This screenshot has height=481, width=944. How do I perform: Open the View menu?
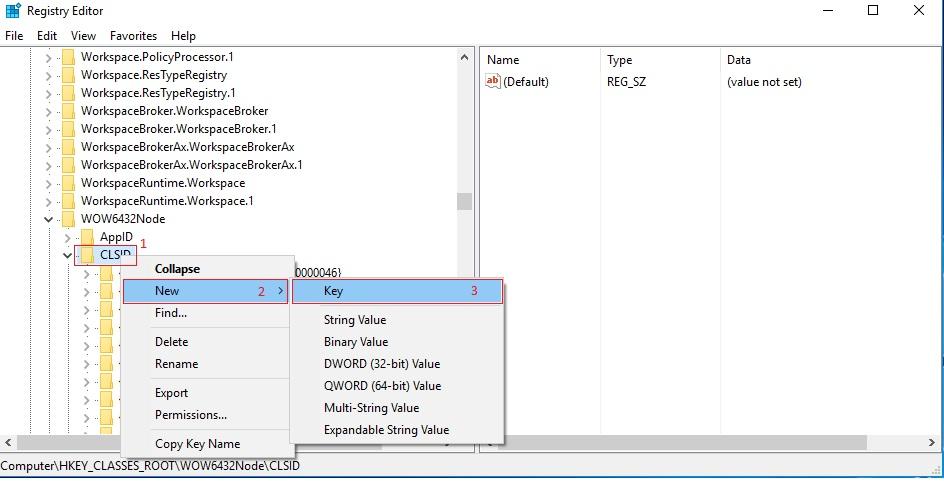[x=83, y=36]
